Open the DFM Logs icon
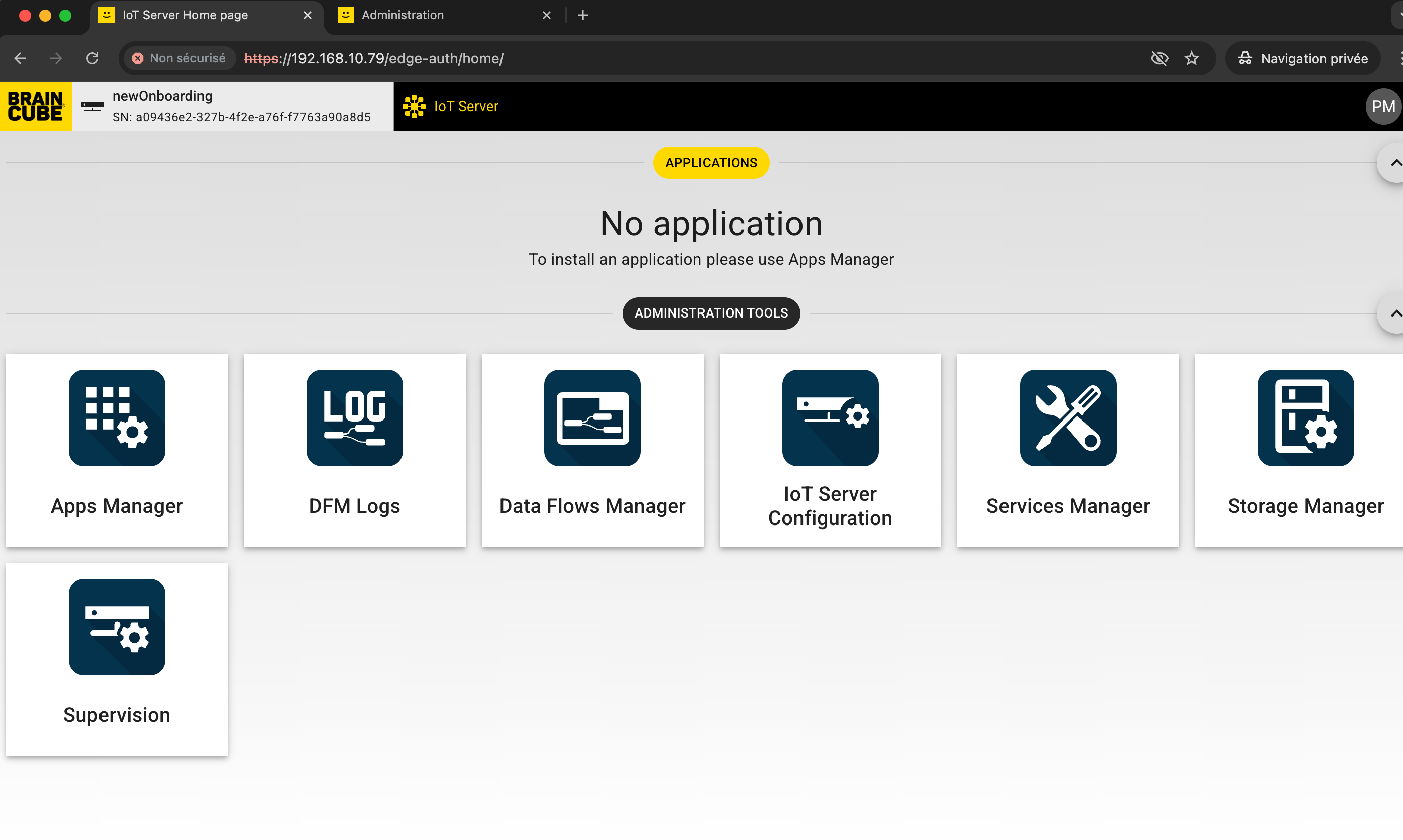Image resolution: width=1403 pixels, height=840 pixels. tap(354, 417)
